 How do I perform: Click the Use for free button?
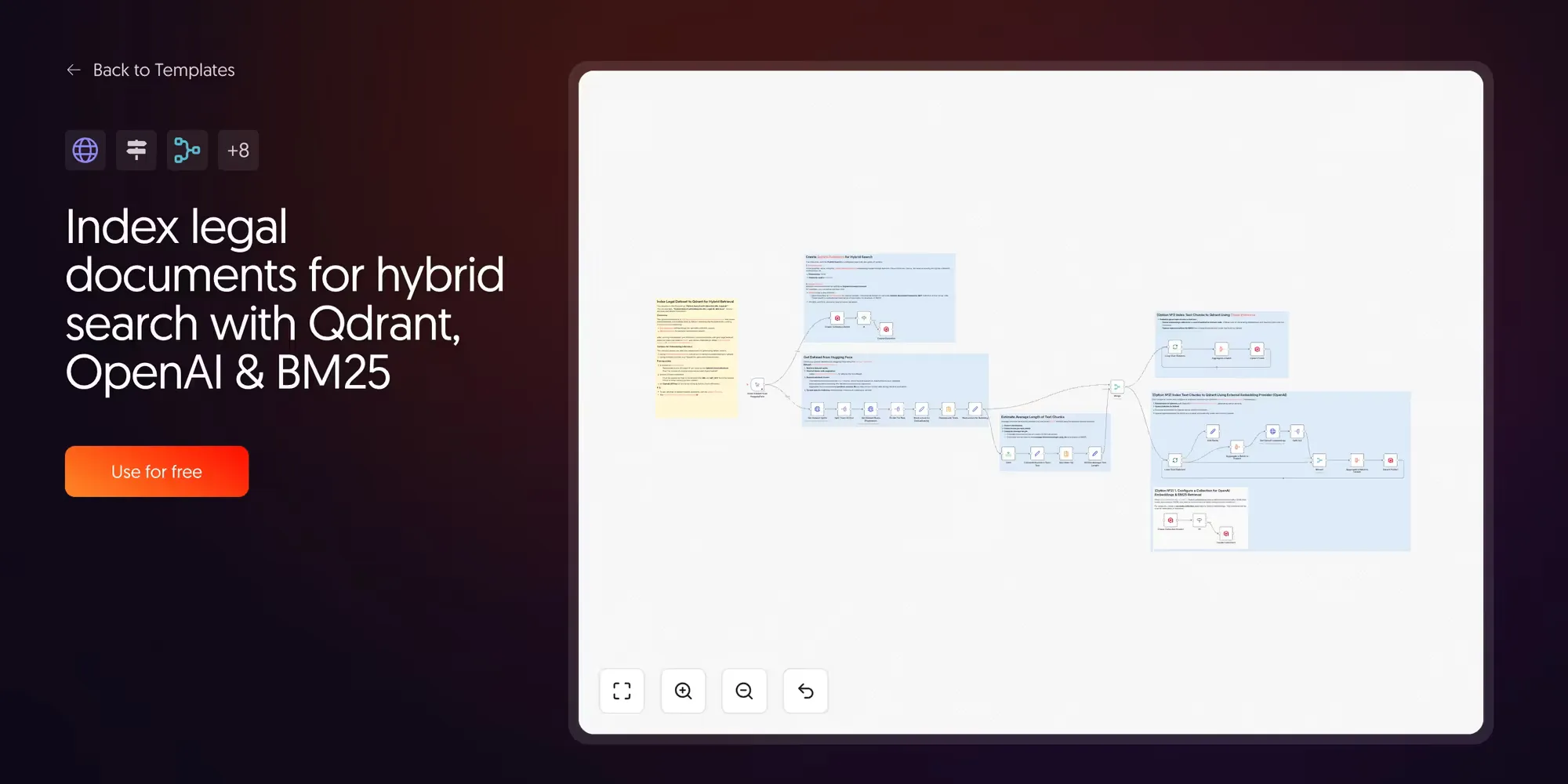156,470
